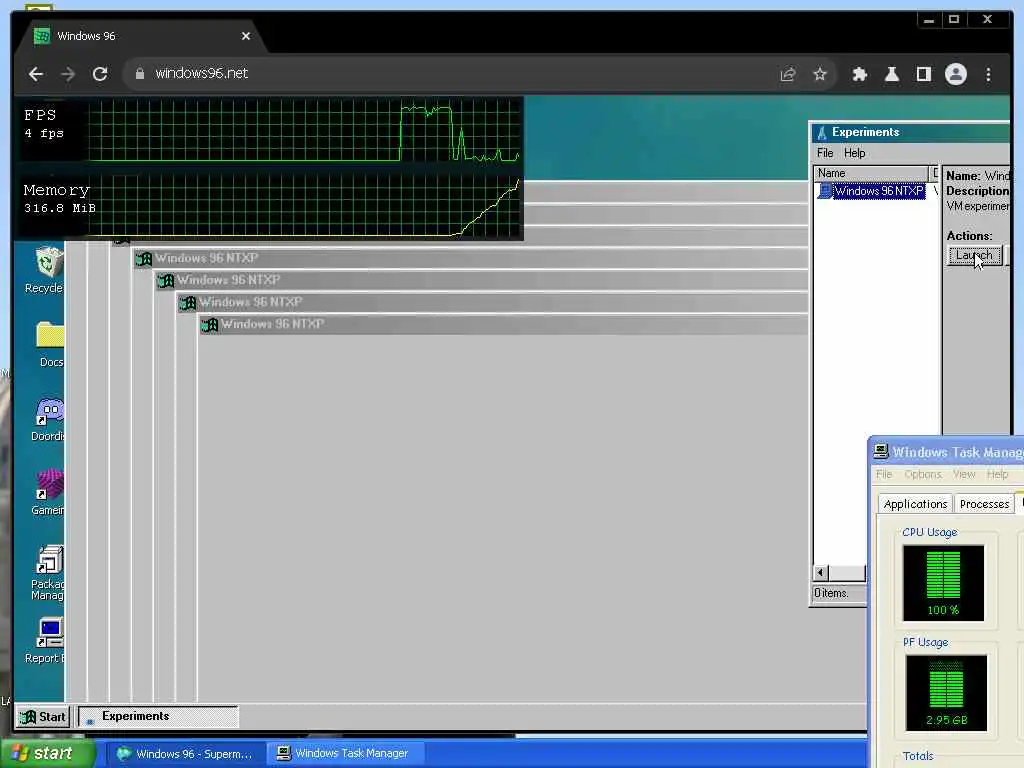Select Experiments in the Windows 96 taskbar
Viewport: 1024px width, 768px height.
158,716
